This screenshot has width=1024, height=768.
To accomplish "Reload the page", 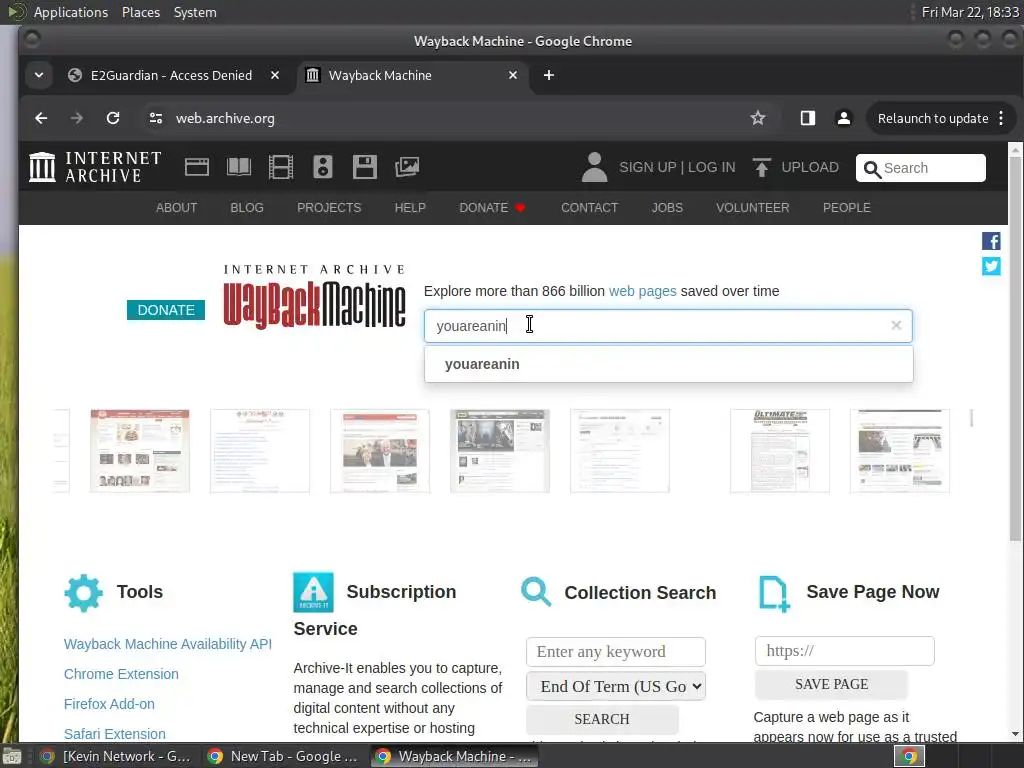I will [113, 118].
